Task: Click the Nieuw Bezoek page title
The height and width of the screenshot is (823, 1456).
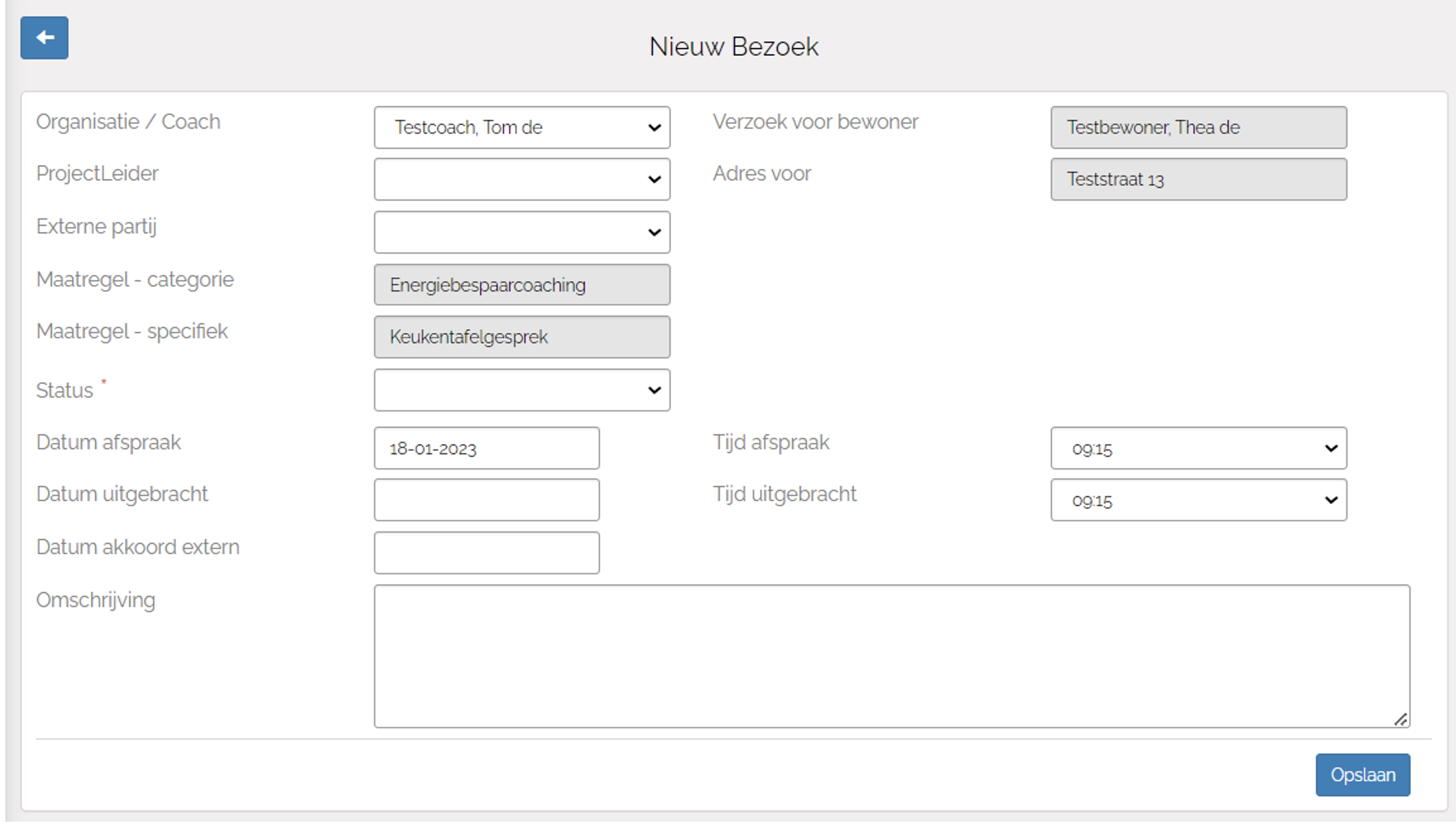Action: pos(733,47)
